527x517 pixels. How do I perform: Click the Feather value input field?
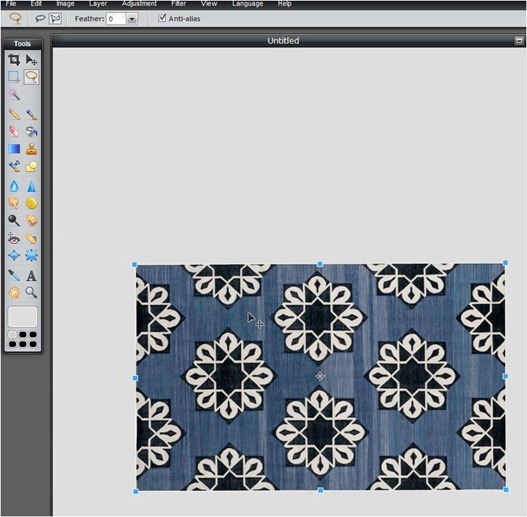116,19
